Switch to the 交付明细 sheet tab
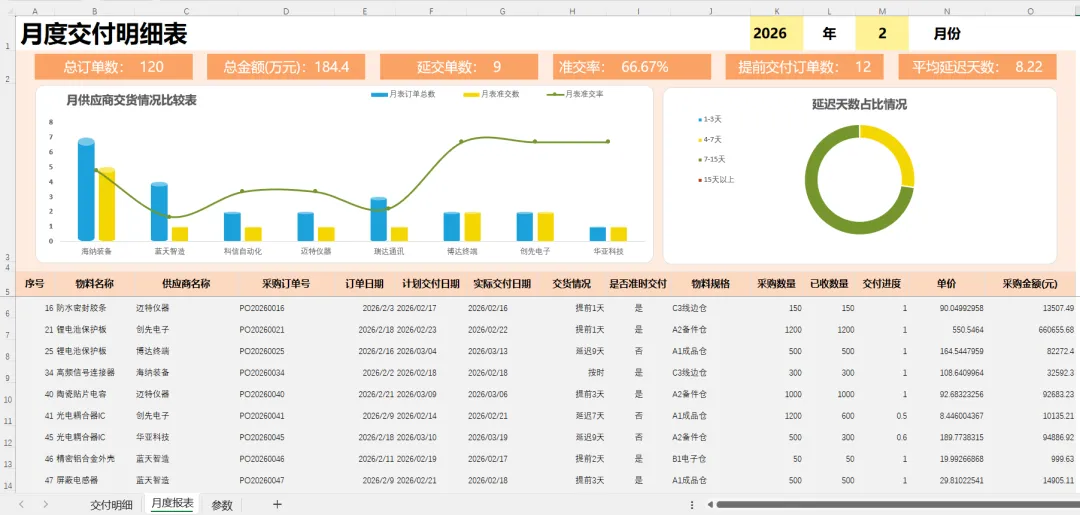The height and width of the screenshot is (515, 1080). point(112,505)
